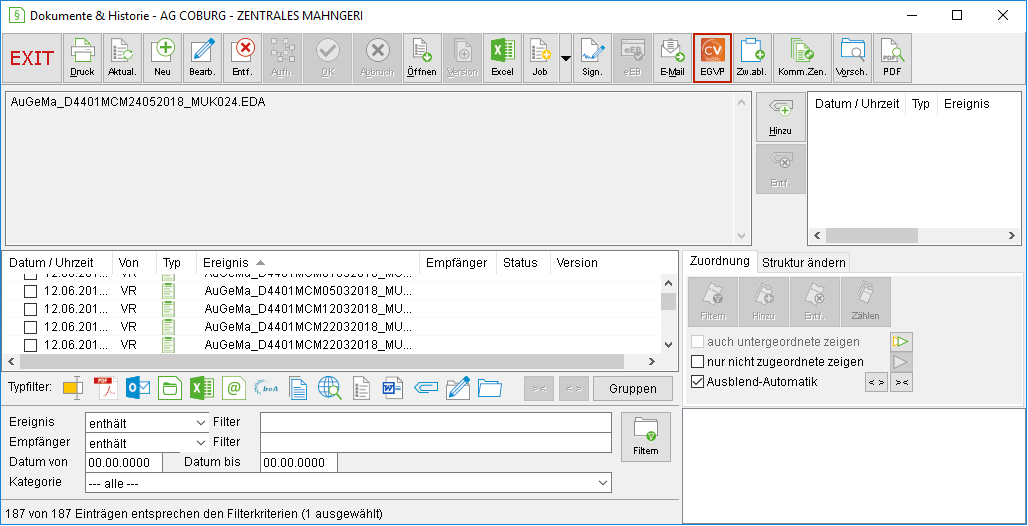Click the red EXIT toolbar button
Image resolution: width=1028 pixels, height=526 pixels.
pos(32,58)
